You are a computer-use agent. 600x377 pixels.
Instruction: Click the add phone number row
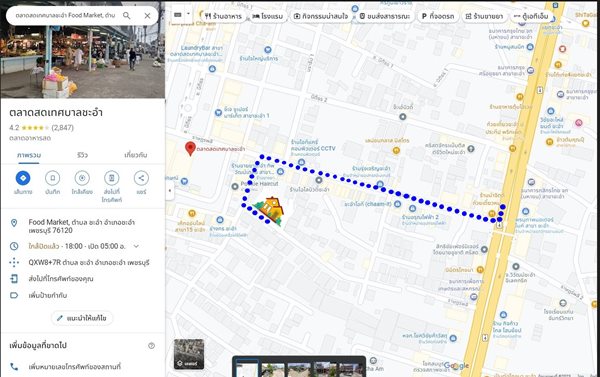(83, 367)
